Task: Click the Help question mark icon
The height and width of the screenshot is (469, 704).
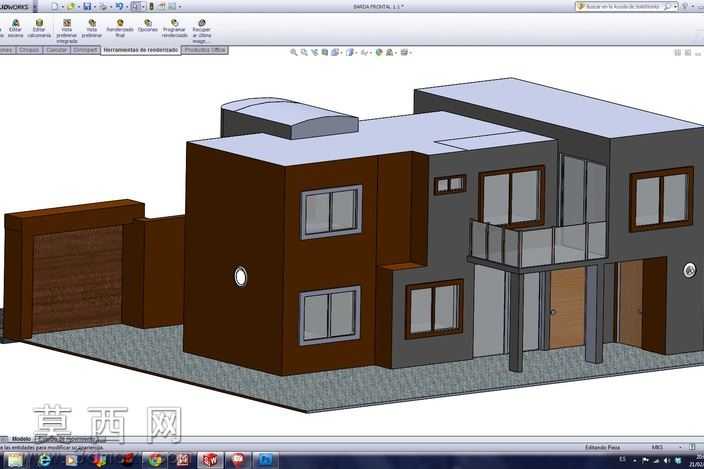Action: (684, 6)
